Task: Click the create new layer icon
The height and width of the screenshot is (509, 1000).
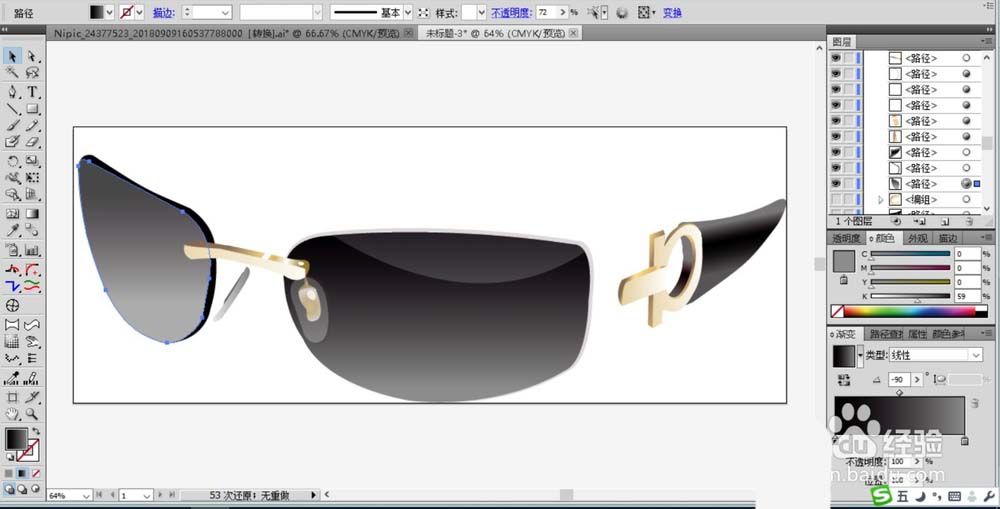Action: click(945, 221)
